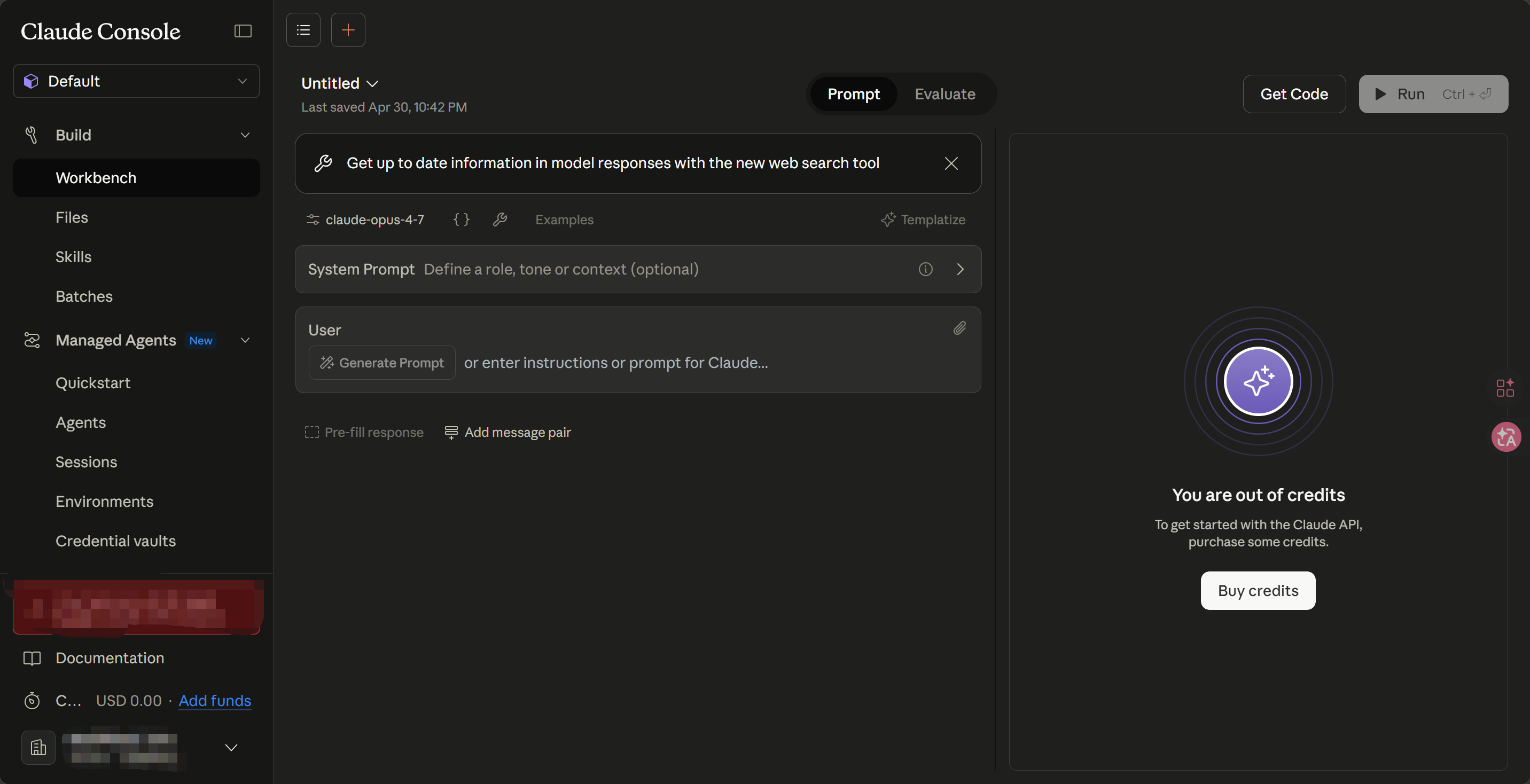Click "Last saved Apr 30, 10:42 PM" text
1530x784 pixels.
point(384,107)
